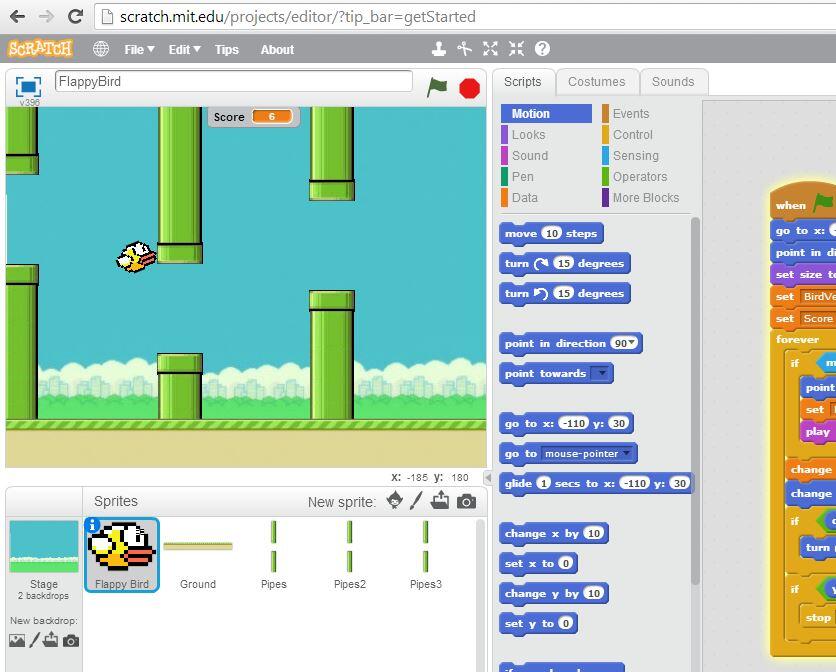Open the Edit menu
Image resolution: width=836 pixels, height=672 pixels.
(x=184, y=50)
